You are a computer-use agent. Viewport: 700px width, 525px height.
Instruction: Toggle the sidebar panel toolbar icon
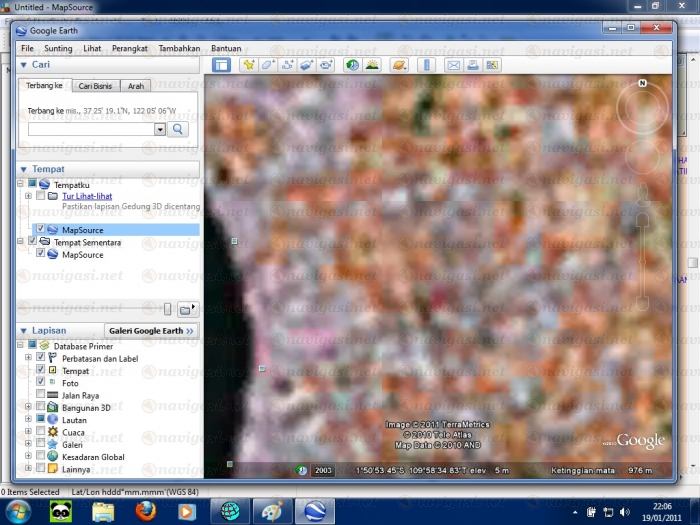coord(221,65)
